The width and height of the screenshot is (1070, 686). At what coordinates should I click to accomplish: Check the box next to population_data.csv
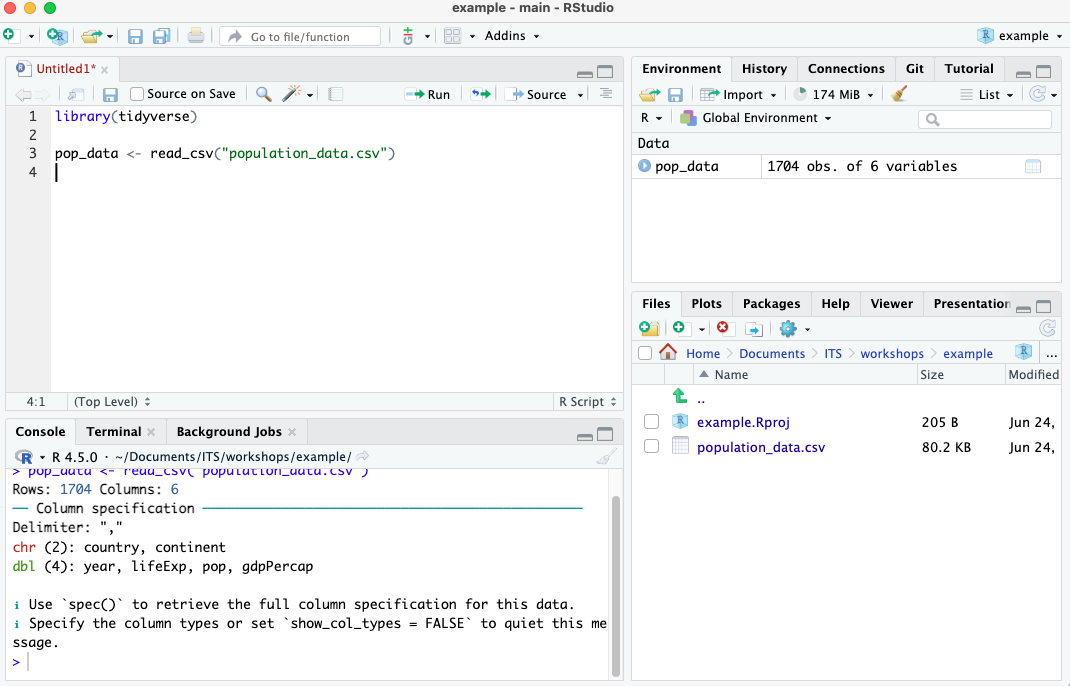point(652,447)
